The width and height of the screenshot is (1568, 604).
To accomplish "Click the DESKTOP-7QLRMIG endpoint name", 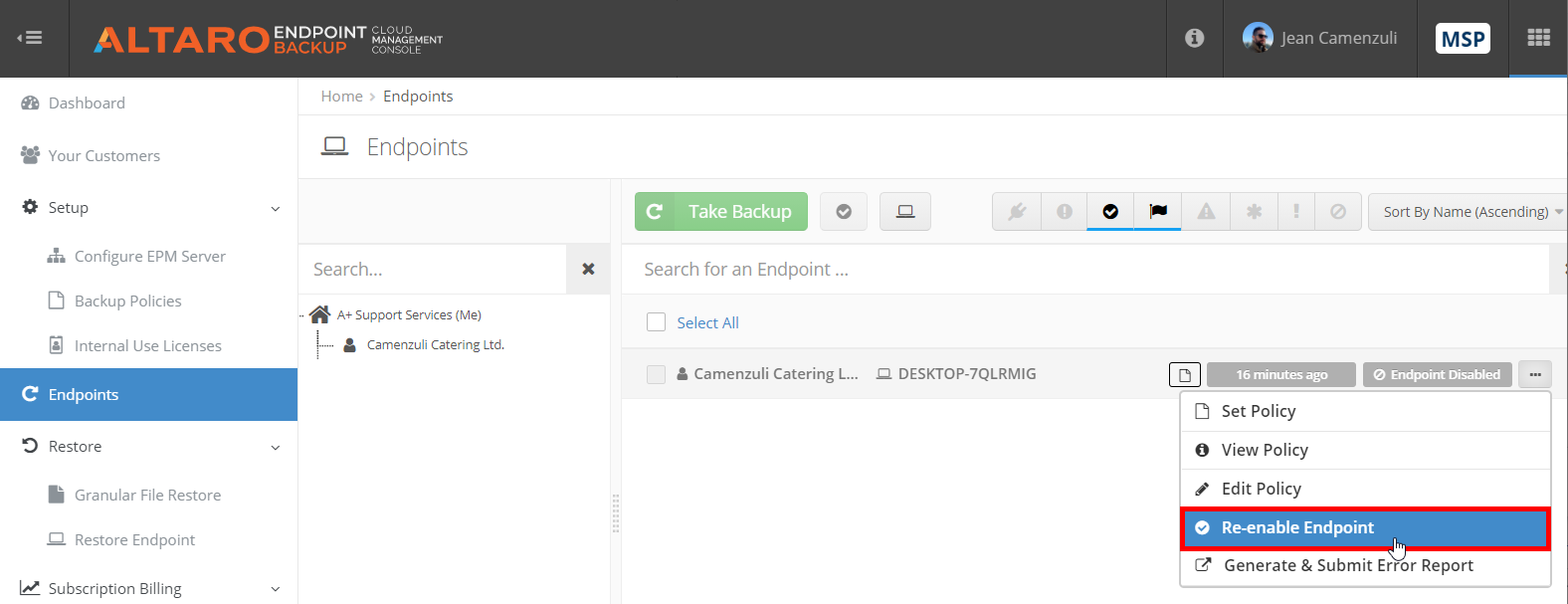I will [967, 374].
